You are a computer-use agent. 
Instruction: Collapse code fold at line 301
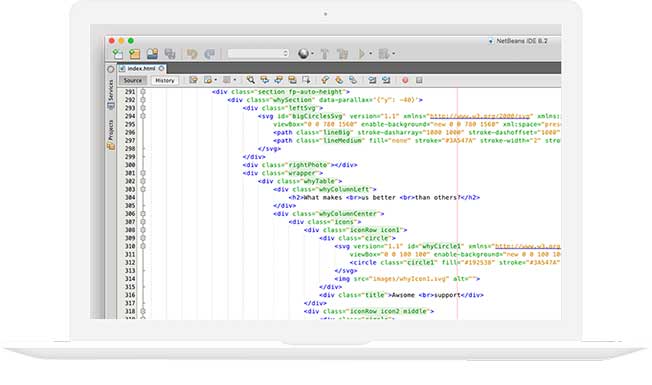143,173
